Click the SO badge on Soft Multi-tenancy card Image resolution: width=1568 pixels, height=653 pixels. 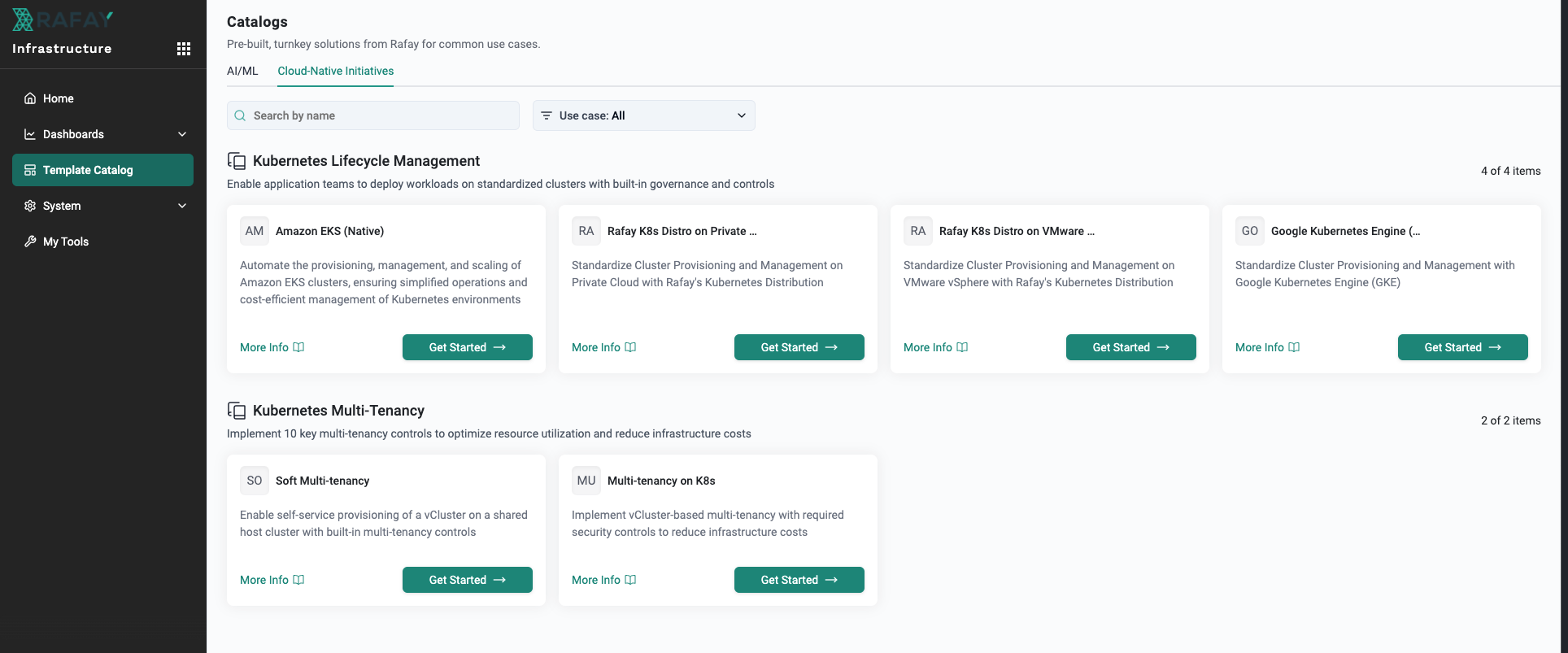(255, 481)
